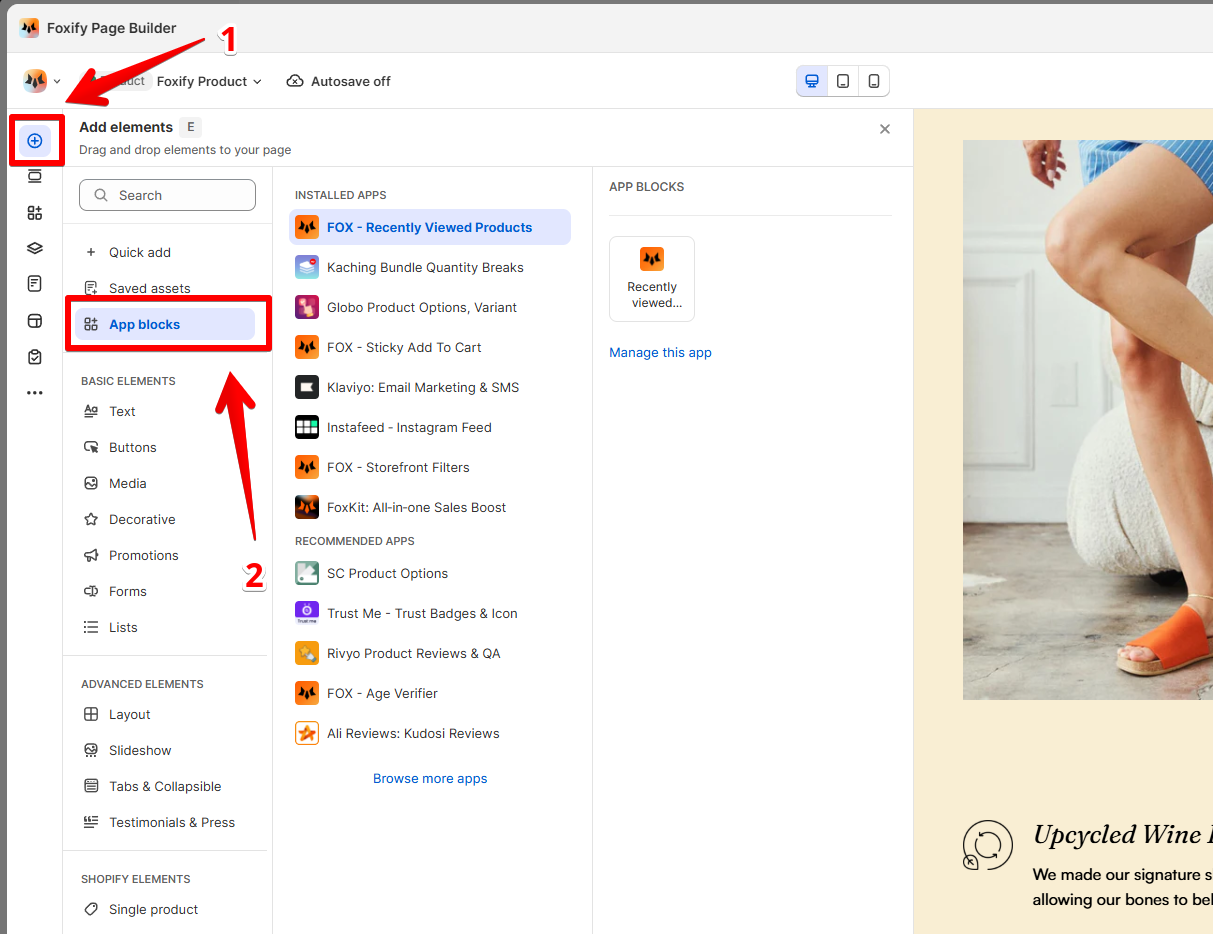Open Saved assets
The height and width of the screenshot is (934, 1213).
click(165, 288)
